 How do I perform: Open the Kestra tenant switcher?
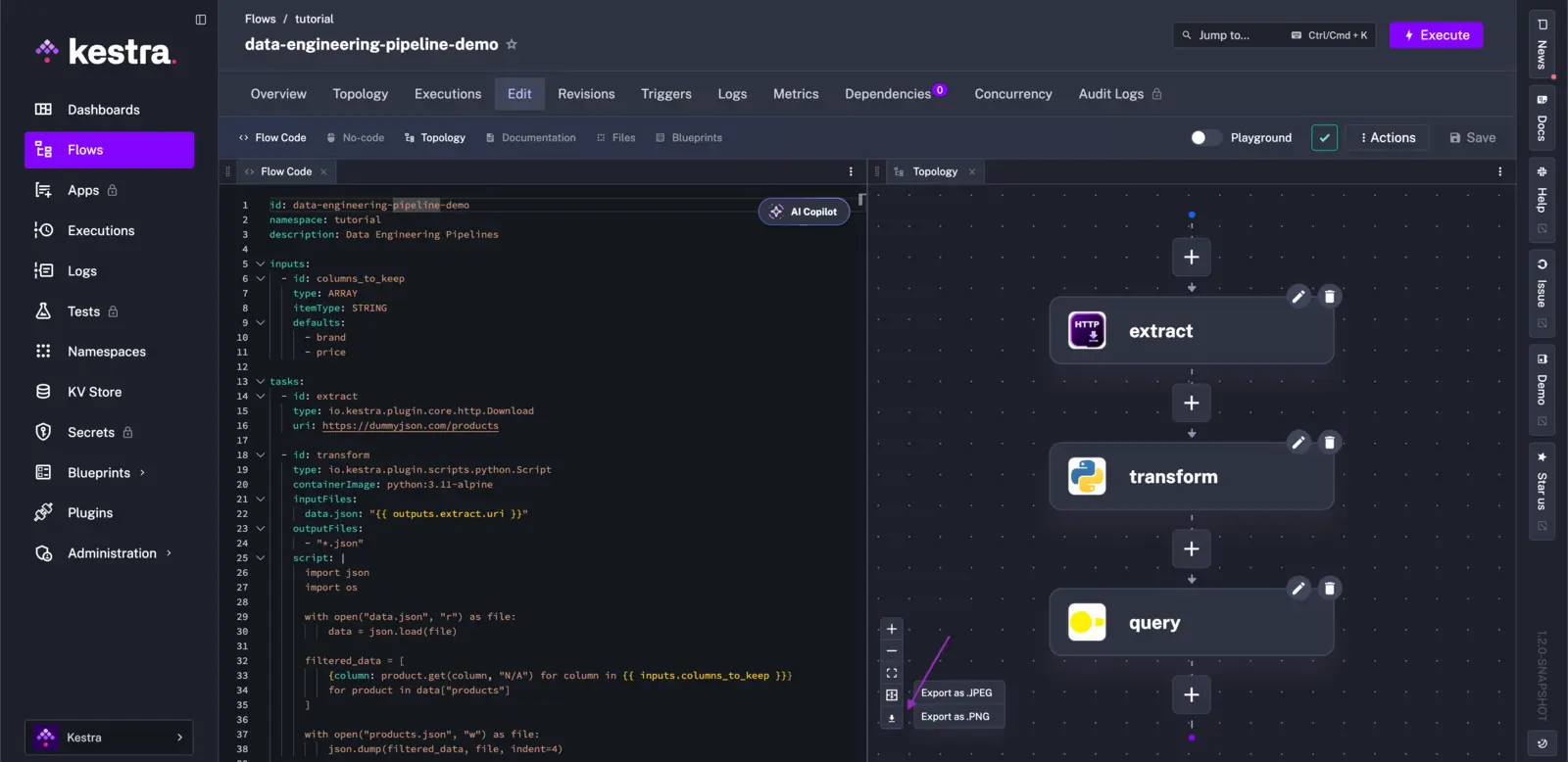point(109,738)
